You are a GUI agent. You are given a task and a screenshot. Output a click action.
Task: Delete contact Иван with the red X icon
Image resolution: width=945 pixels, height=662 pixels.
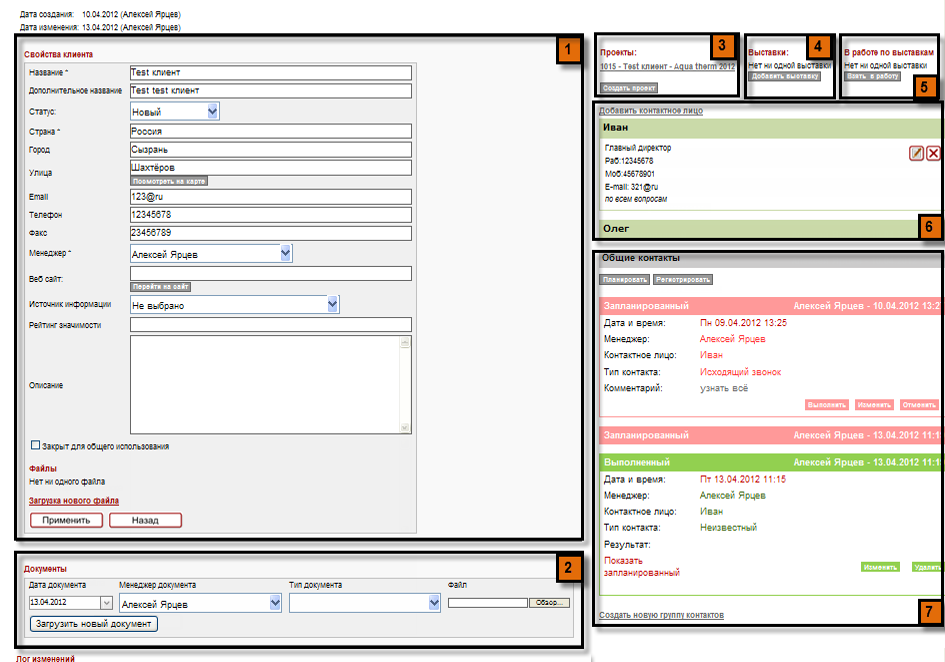pos(933,153)
